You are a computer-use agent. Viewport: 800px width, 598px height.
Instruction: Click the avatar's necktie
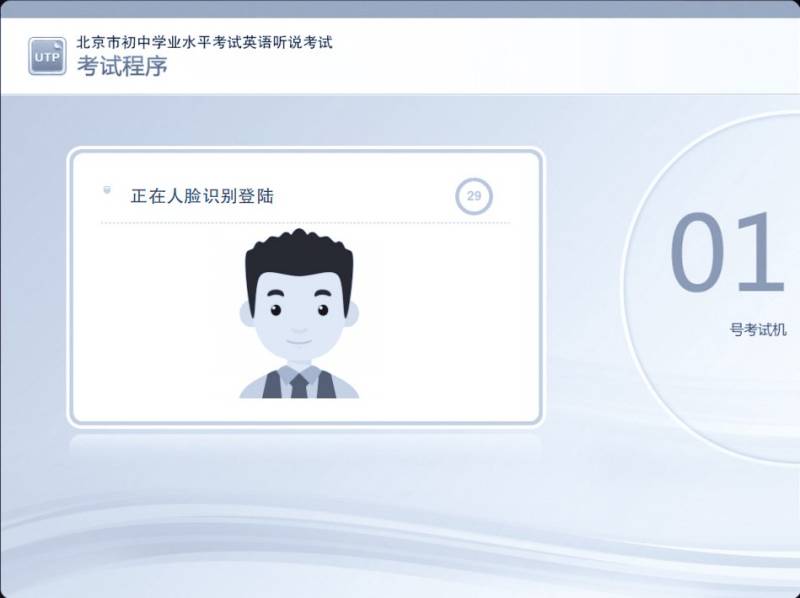299,386
